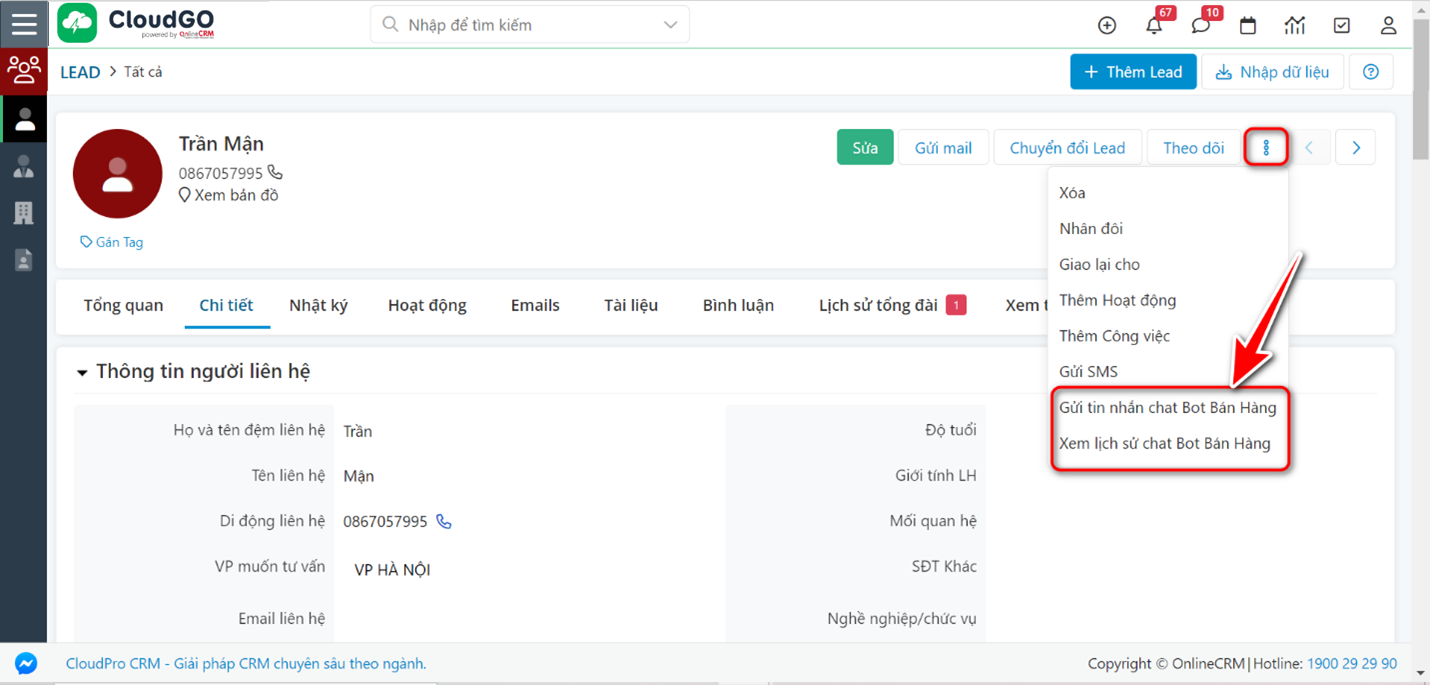Open the quick create plus icon
The width and height of the screenshot is (1430, 685).
(x=1106, y=24)
